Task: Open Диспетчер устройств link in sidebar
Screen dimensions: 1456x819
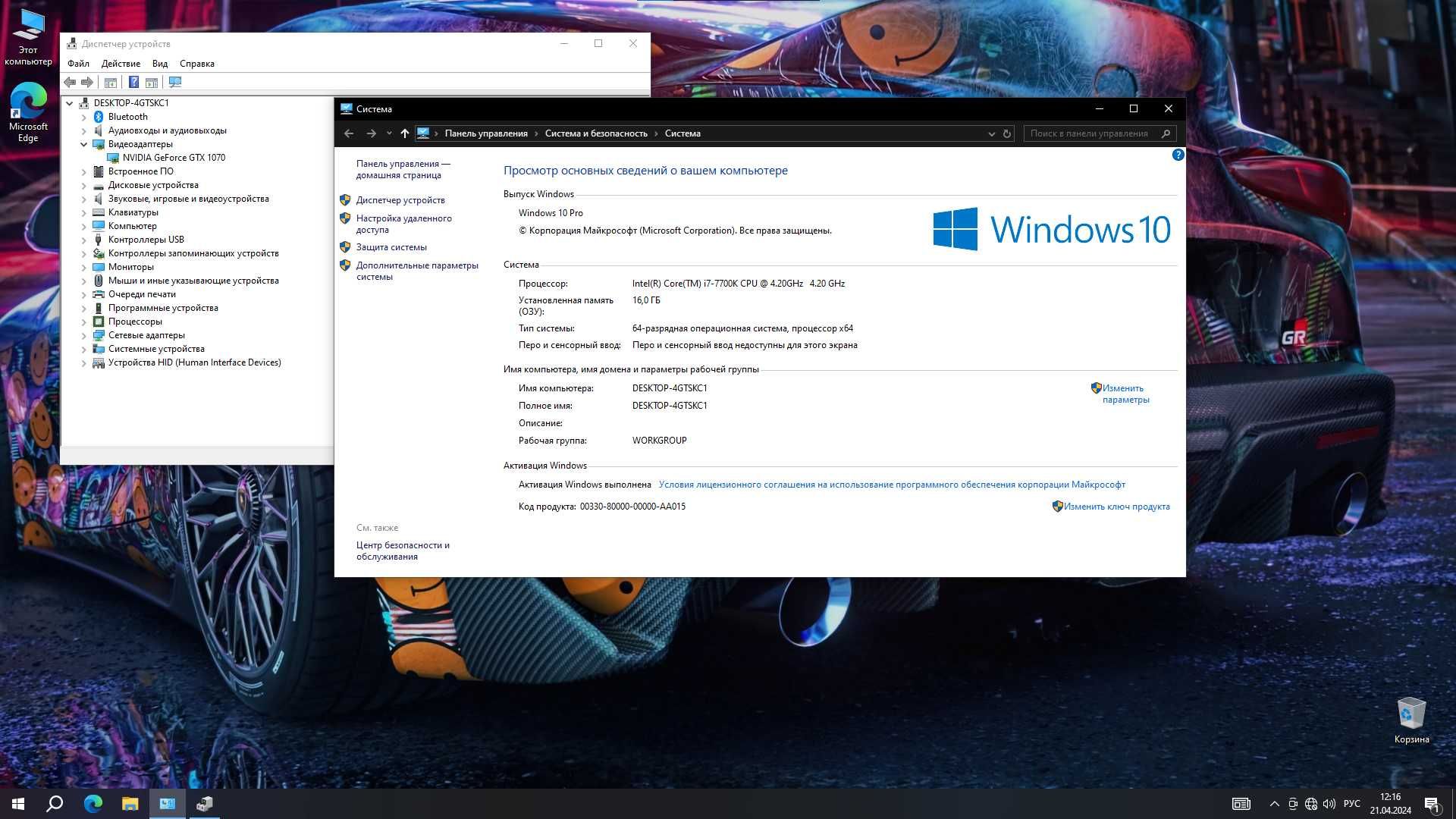Action: tap(400, 200)
